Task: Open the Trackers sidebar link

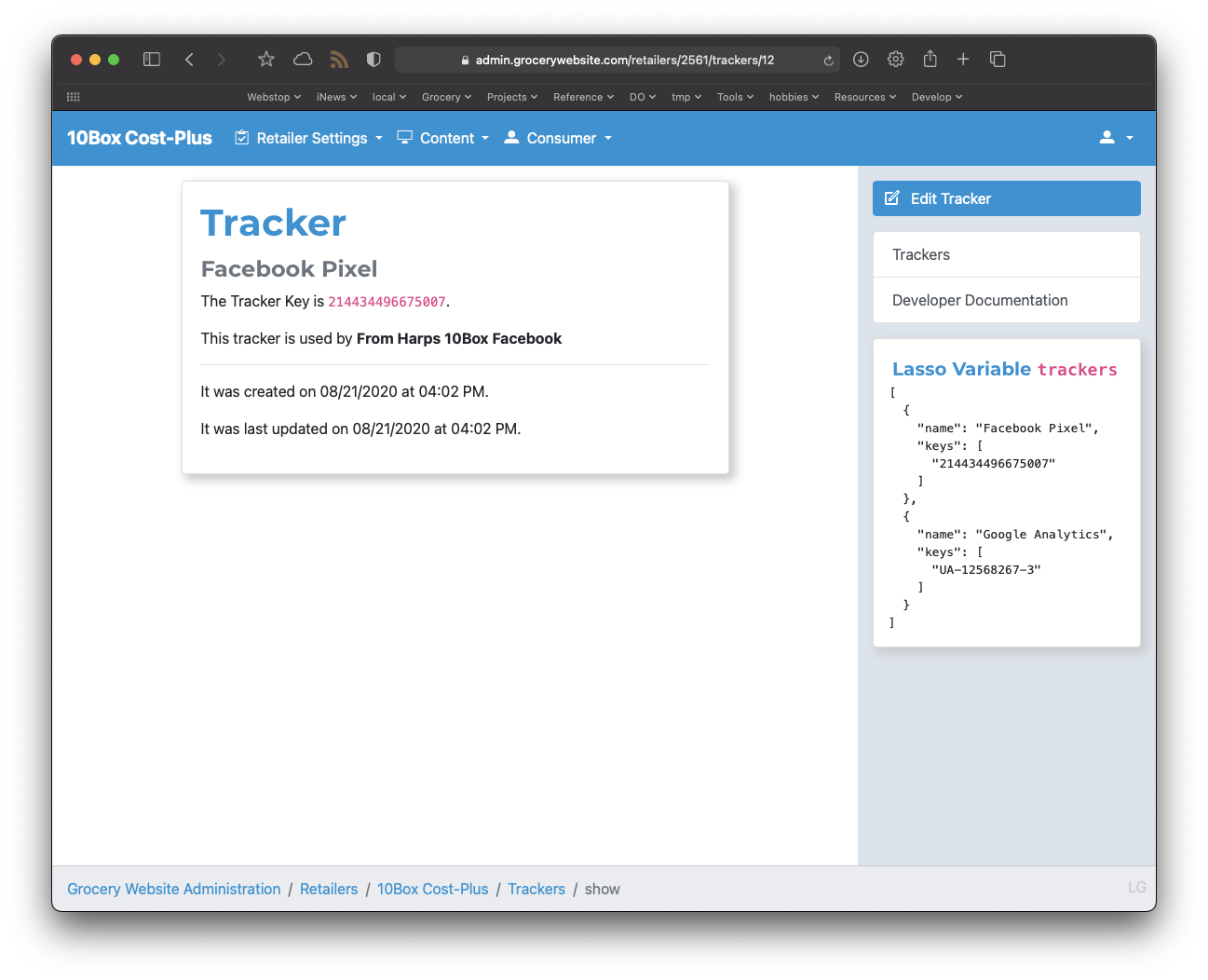Action: (x=1007, y=254)
